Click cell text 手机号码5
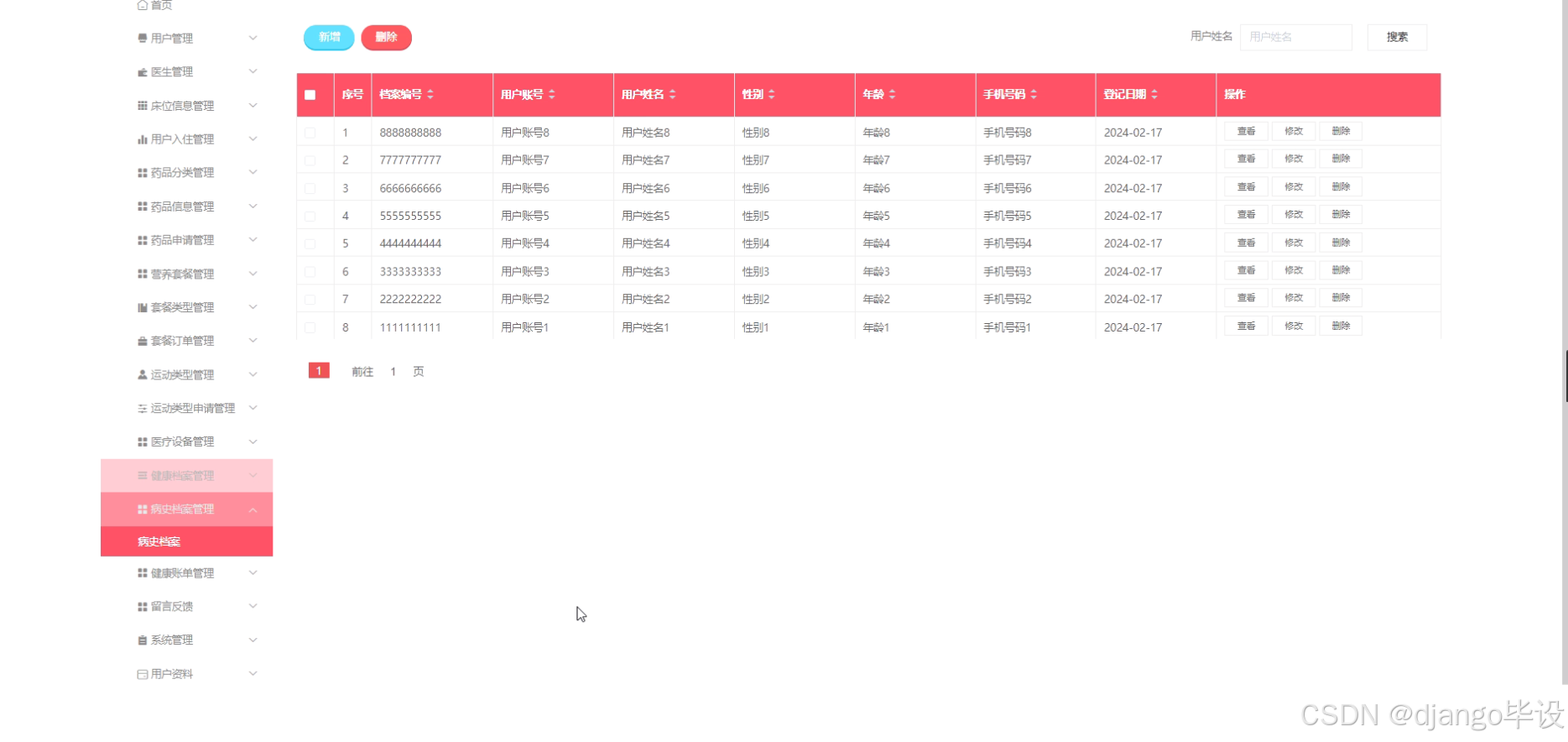 [x=1008, y=216]
